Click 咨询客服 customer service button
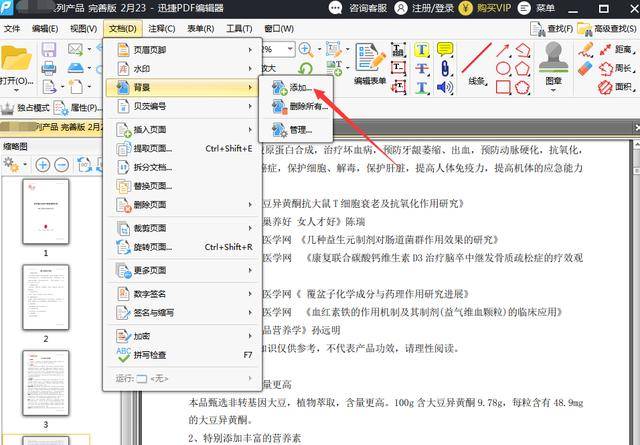640x445 pixels. coord(358,8)
